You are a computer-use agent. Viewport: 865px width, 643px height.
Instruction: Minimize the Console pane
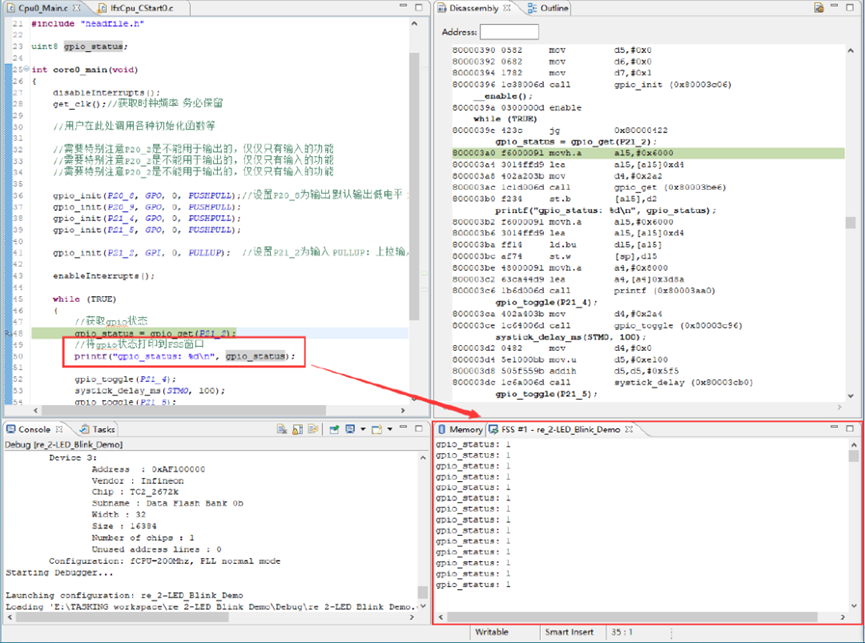point(403,428)
